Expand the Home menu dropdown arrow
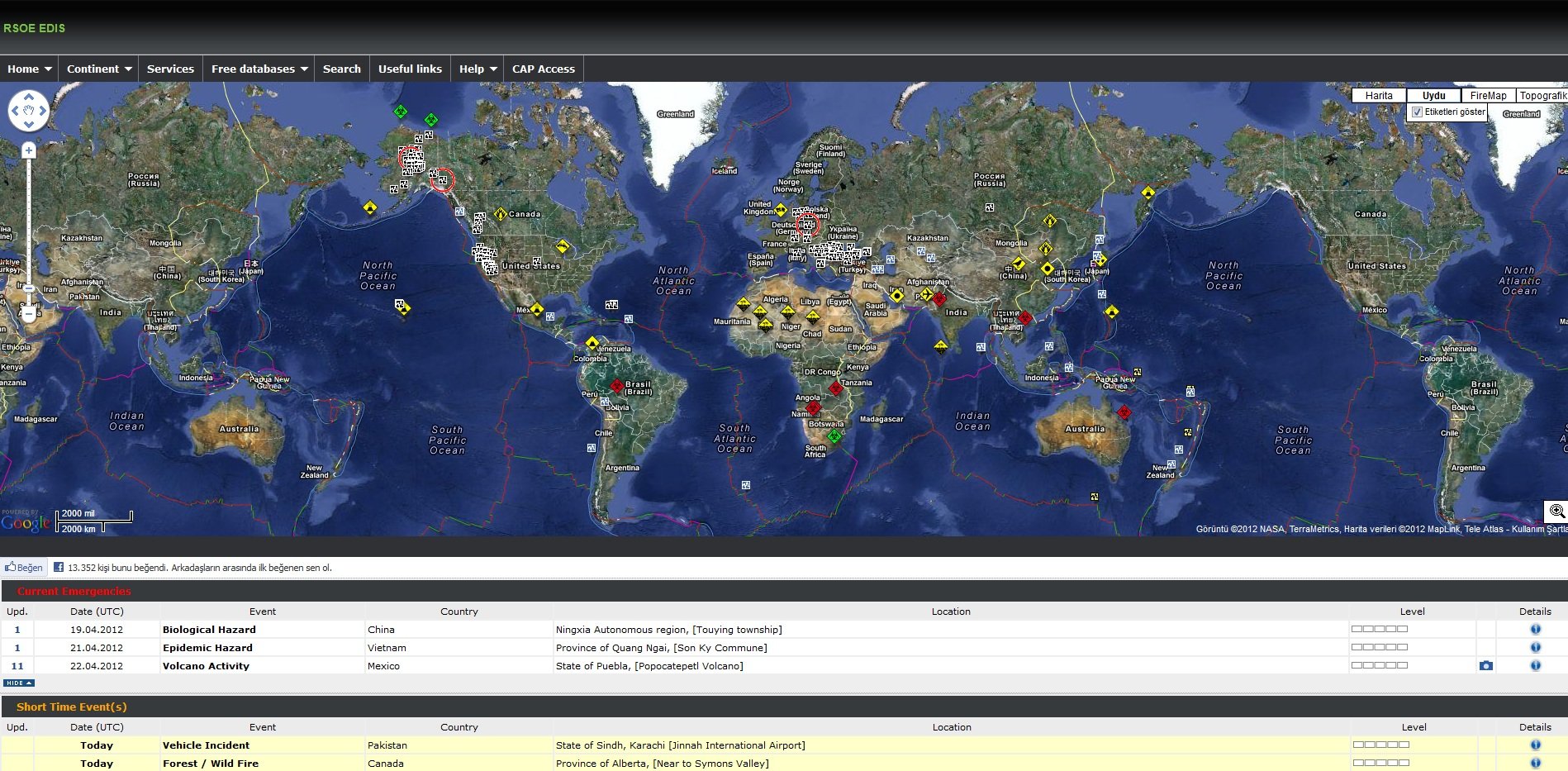 point(48,69)
